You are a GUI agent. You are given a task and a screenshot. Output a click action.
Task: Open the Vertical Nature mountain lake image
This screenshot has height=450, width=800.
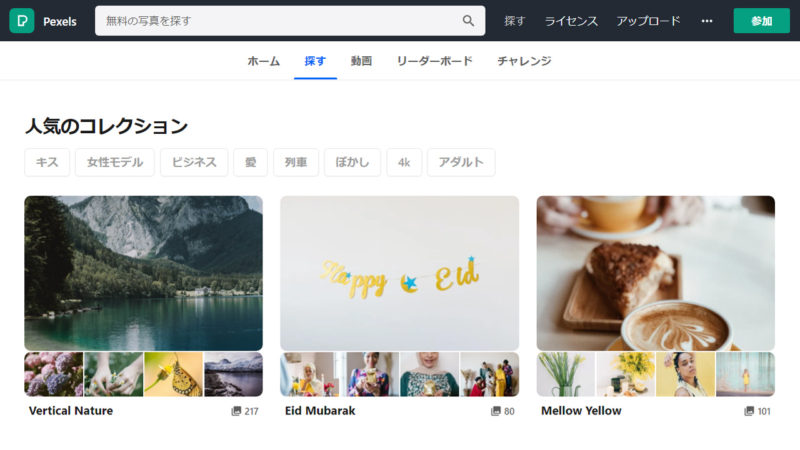[x=143, y=272]
